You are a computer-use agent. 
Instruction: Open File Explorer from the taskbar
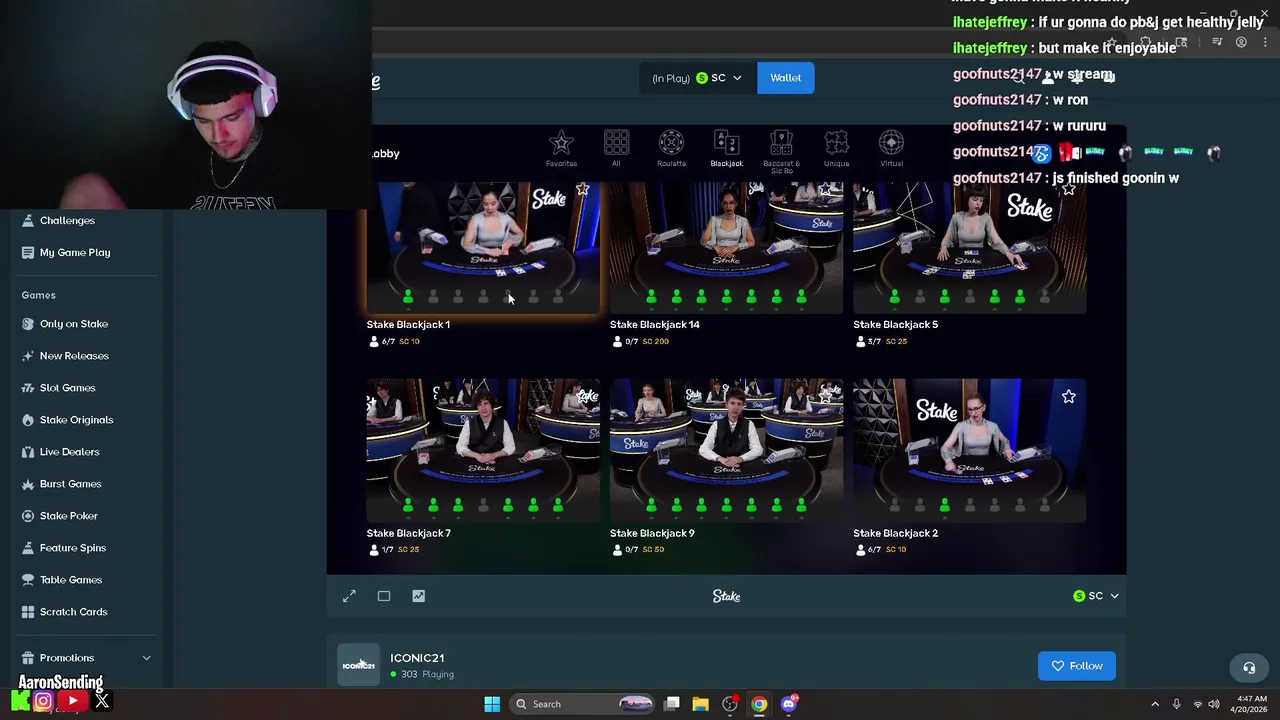click(700, 704)
